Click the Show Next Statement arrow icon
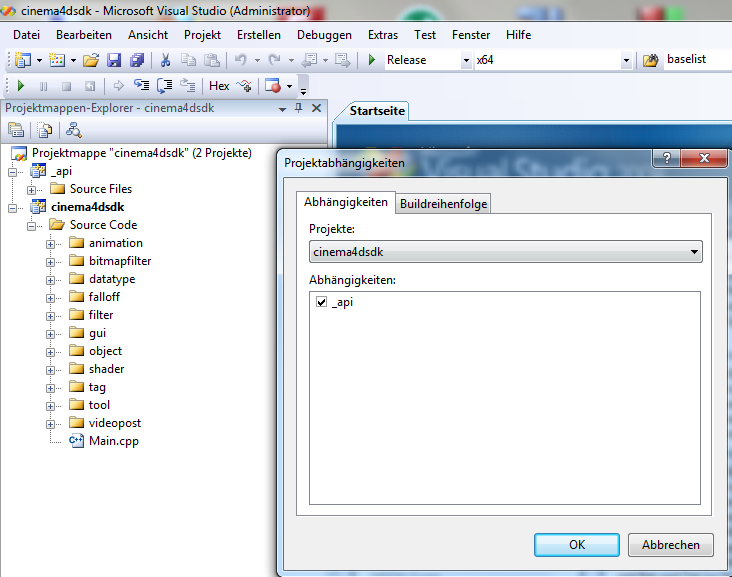Screen dimensions: 732x577 [x=119, y=86]
